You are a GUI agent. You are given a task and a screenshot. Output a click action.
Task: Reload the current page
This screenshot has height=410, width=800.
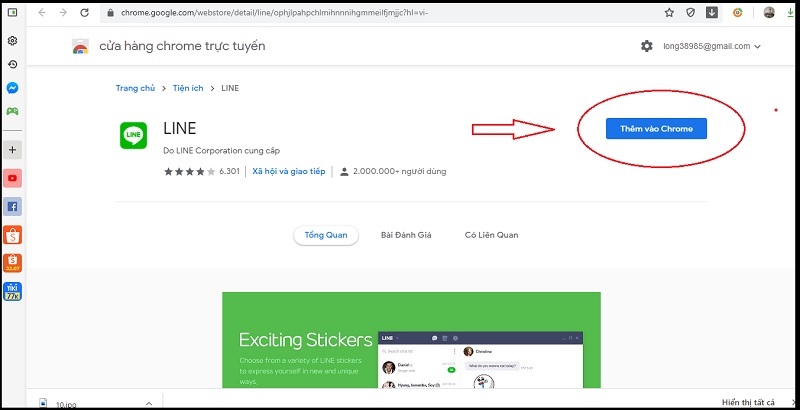point(85,13)
